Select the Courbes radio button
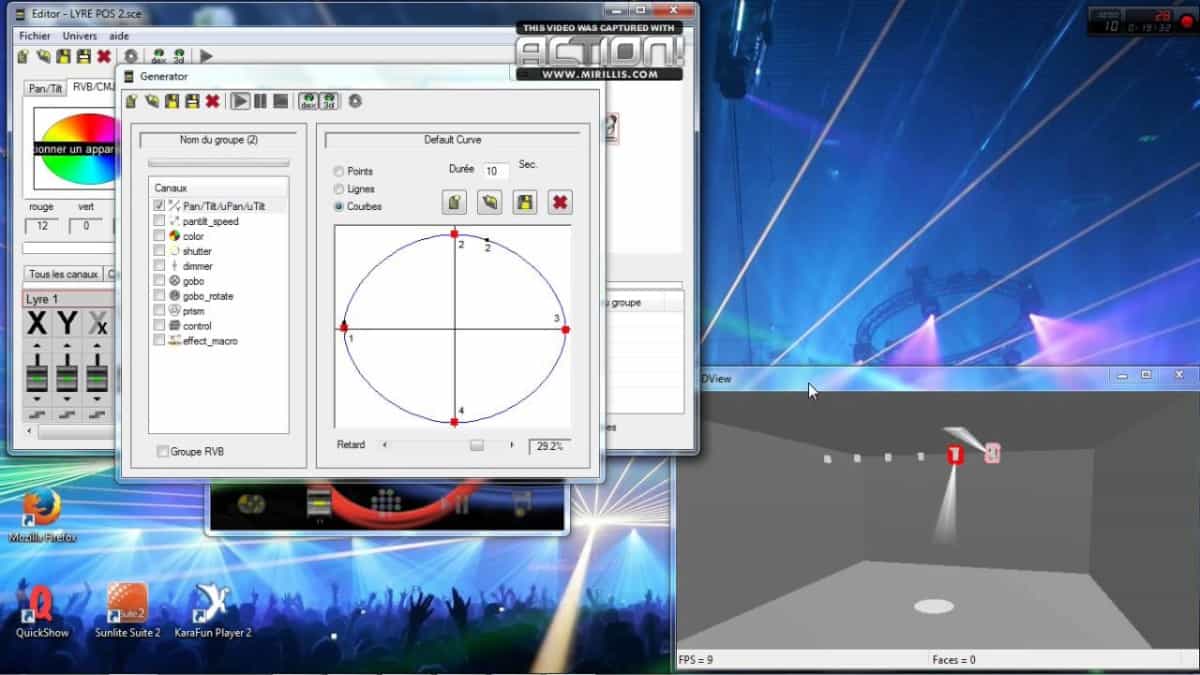This screenshot has height=675, width=1200. click(340, 207)
